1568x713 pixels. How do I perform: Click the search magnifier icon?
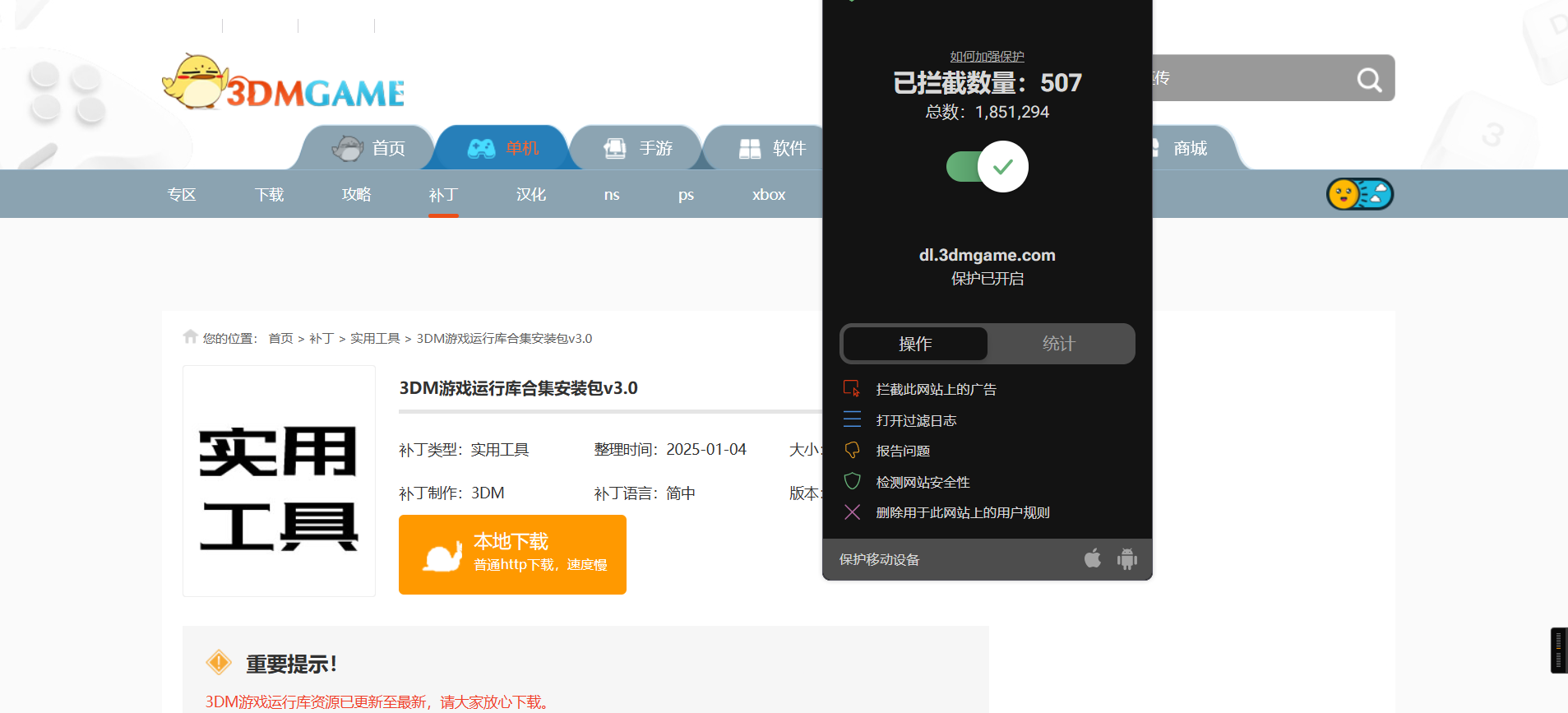click(1368, 80)
